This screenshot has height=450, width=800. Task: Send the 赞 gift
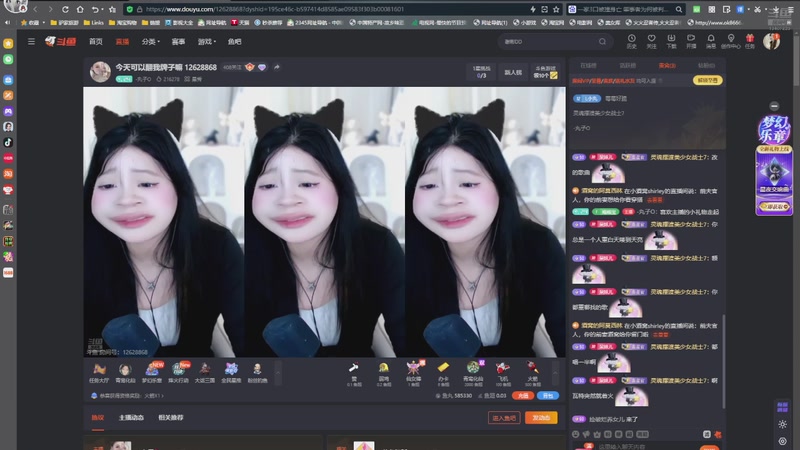pyautogui.click(x=354, y=374)
